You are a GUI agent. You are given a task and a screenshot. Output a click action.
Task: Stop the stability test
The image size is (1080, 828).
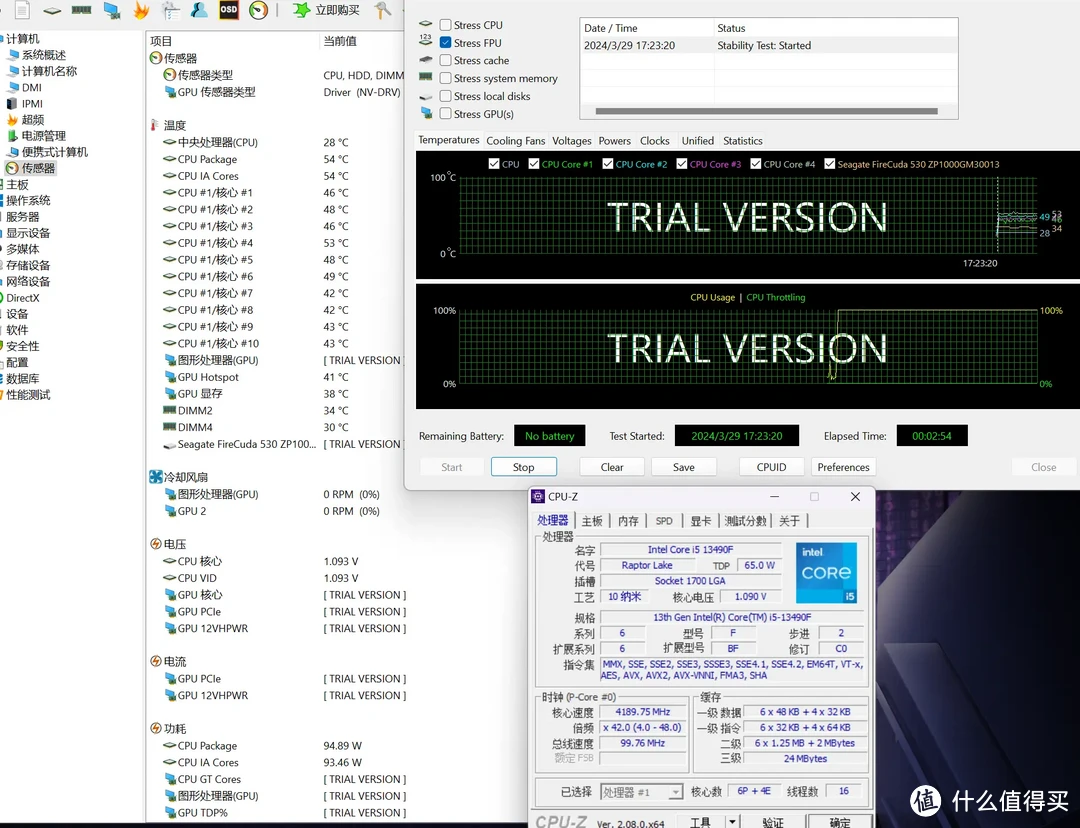pyautogui.click(x=523, y=467)
